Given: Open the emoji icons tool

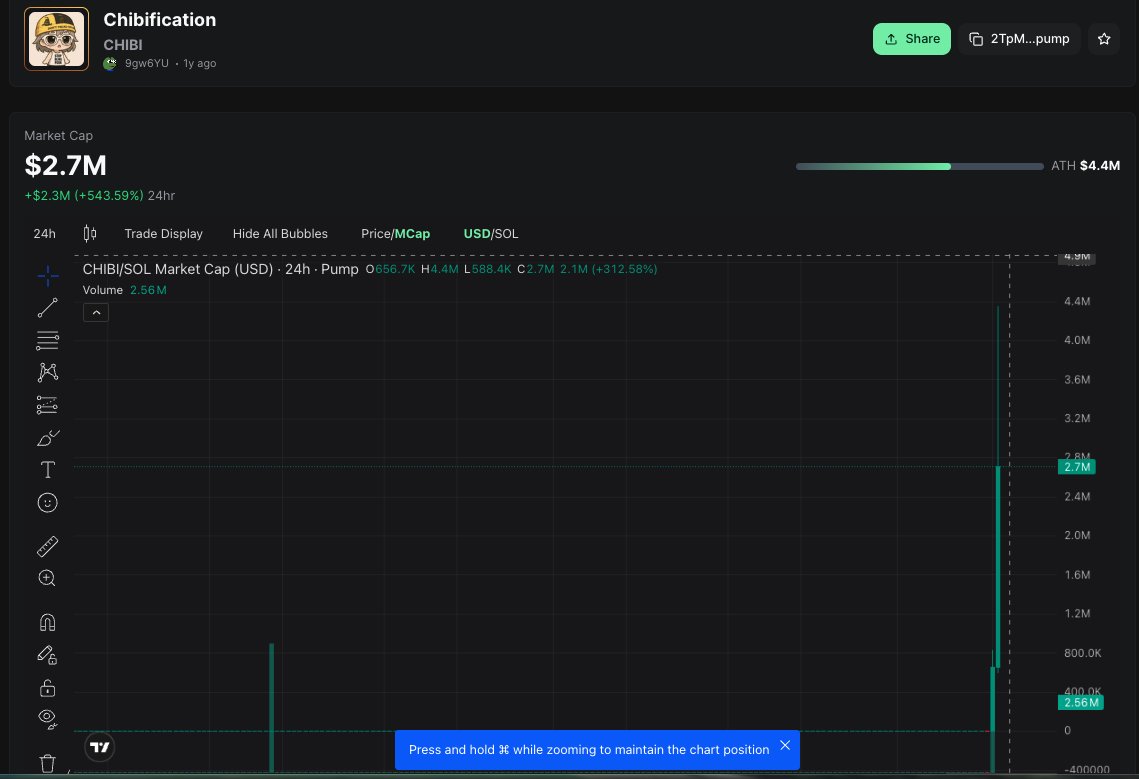Looking at the screenshot, I should click(x=47, y=503).
